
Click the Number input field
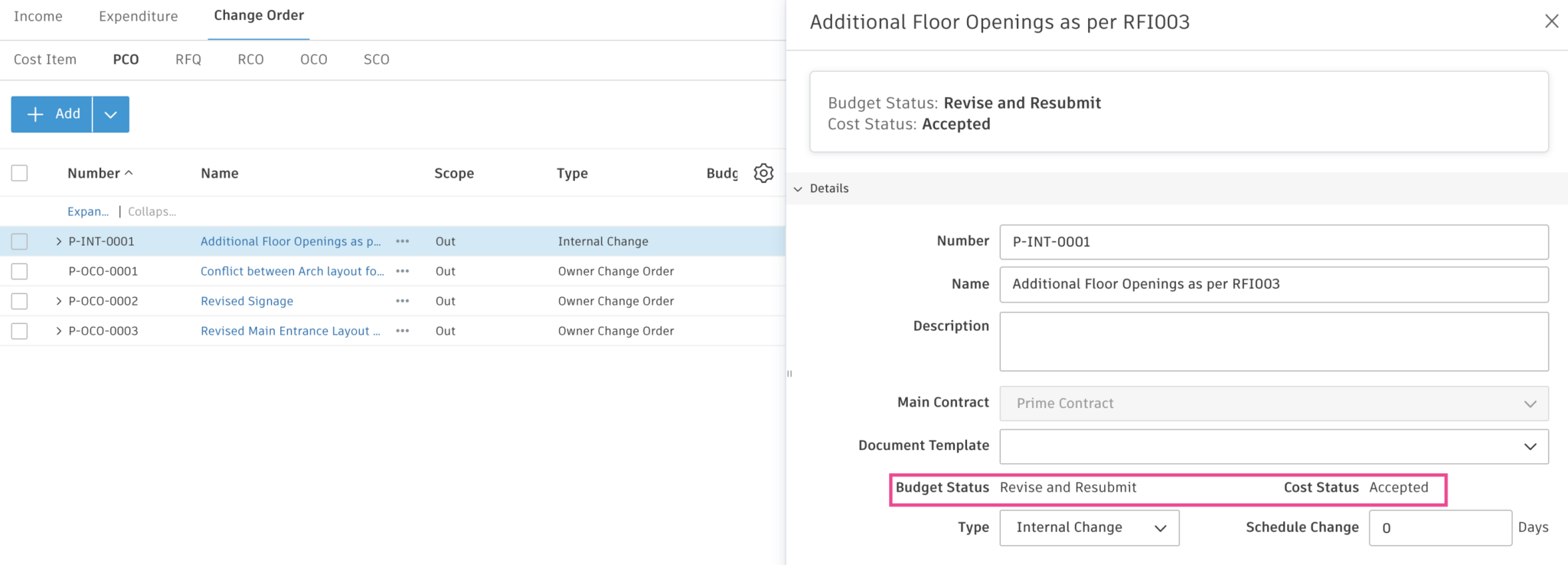tap(1274, 242)
